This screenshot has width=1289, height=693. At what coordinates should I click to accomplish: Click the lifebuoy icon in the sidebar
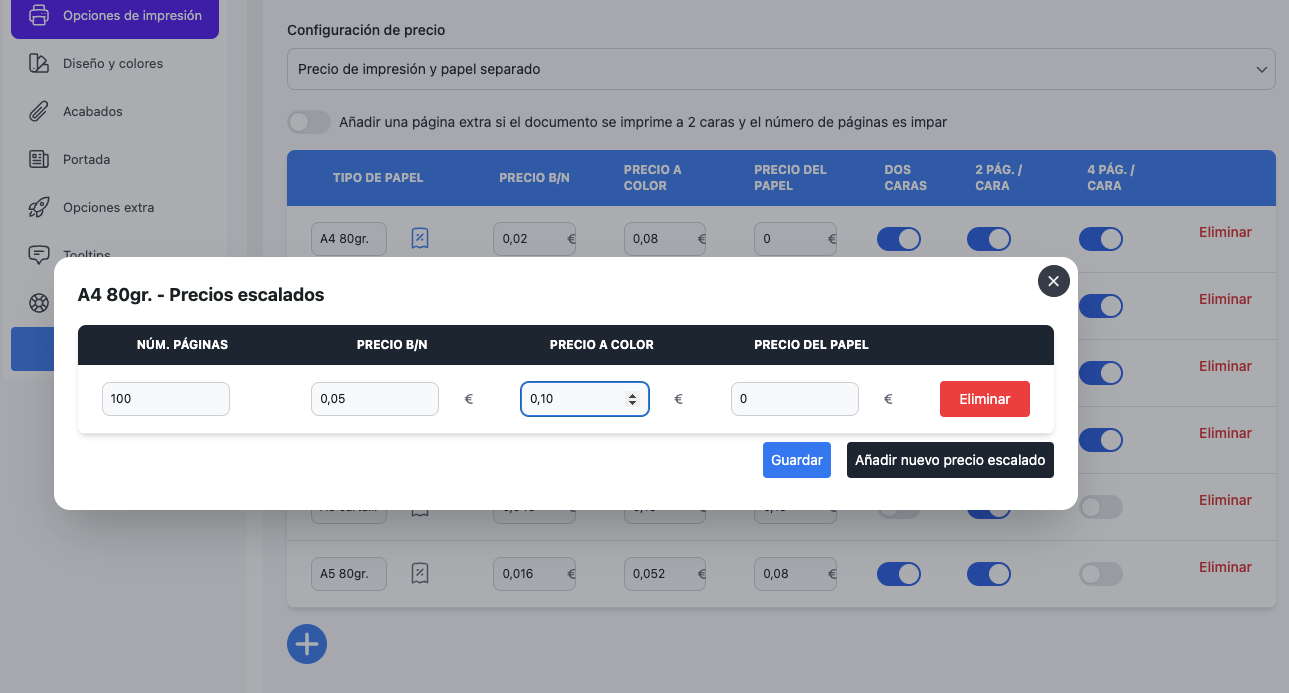39,303
